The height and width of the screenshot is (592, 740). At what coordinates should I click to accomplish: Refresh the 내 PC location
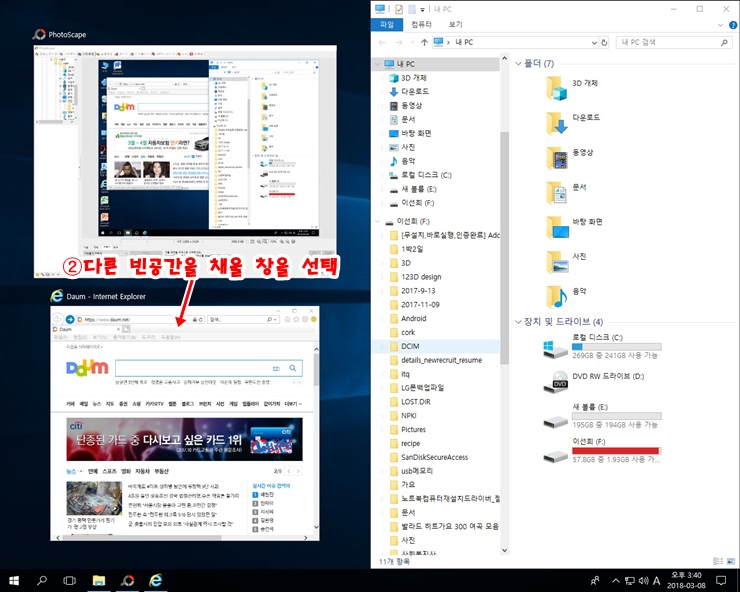[x=604, y=42]
